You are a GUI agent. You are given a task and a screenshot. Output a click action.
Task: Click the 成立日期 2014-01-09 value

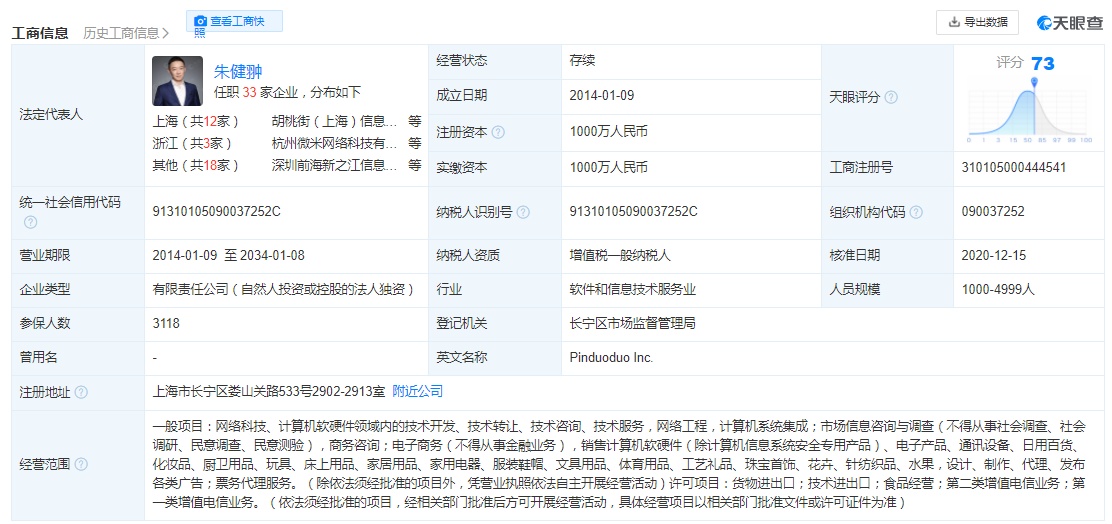[x=601, y=95]
